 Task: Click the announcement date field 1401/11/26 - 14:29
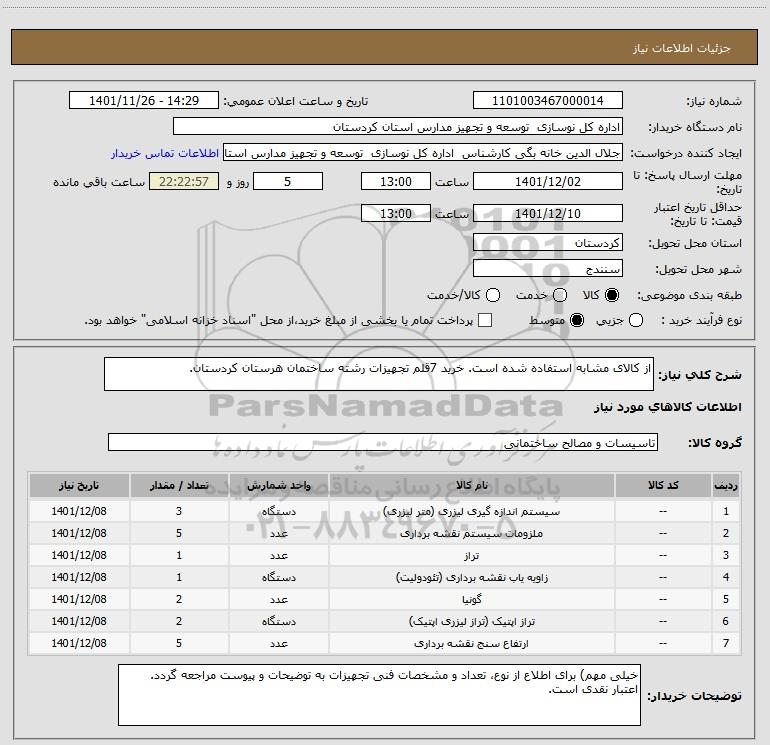pyautogui.click(x=144, y=101)
